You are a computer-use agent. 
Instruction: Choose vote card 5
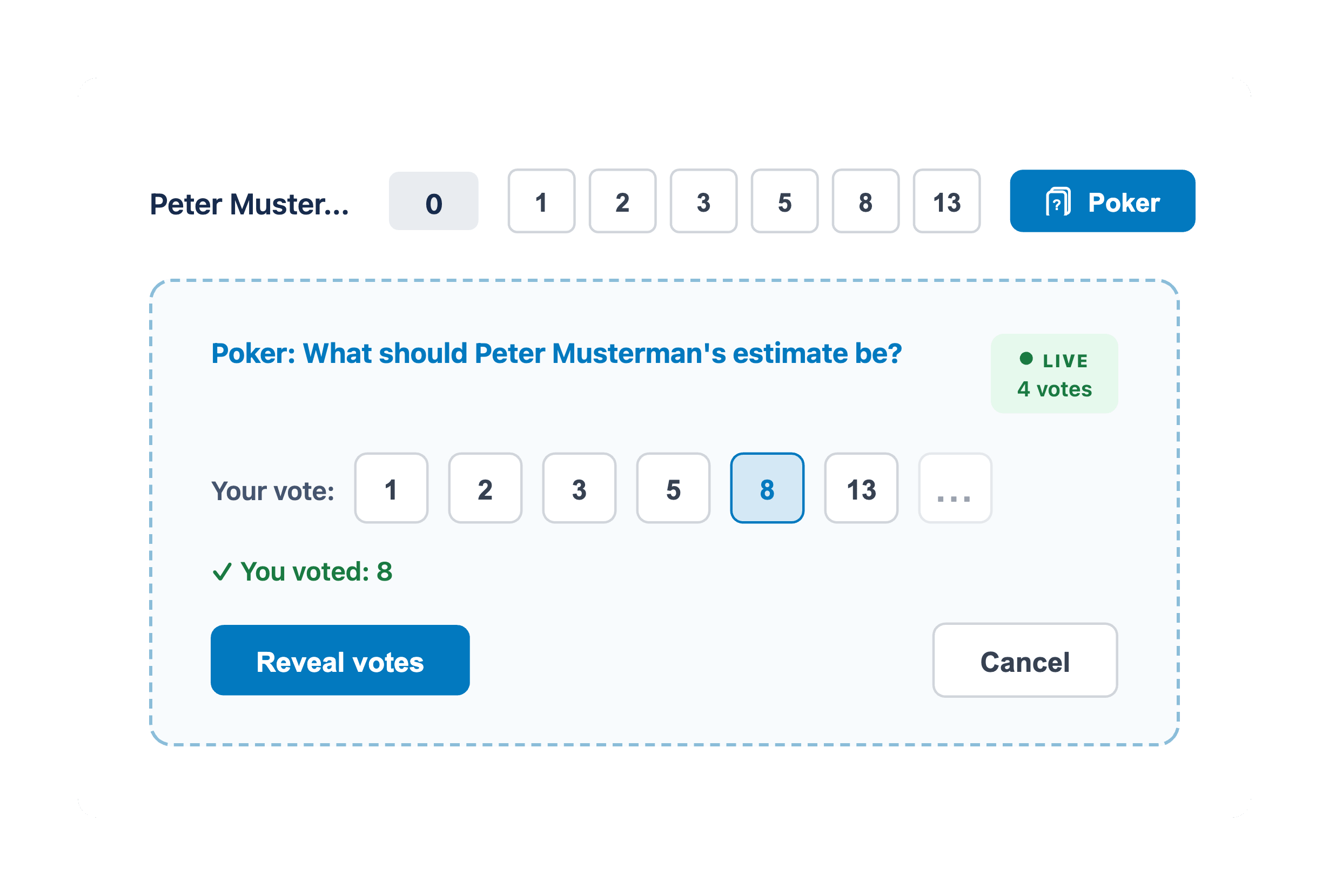click(x=673, y=489)
